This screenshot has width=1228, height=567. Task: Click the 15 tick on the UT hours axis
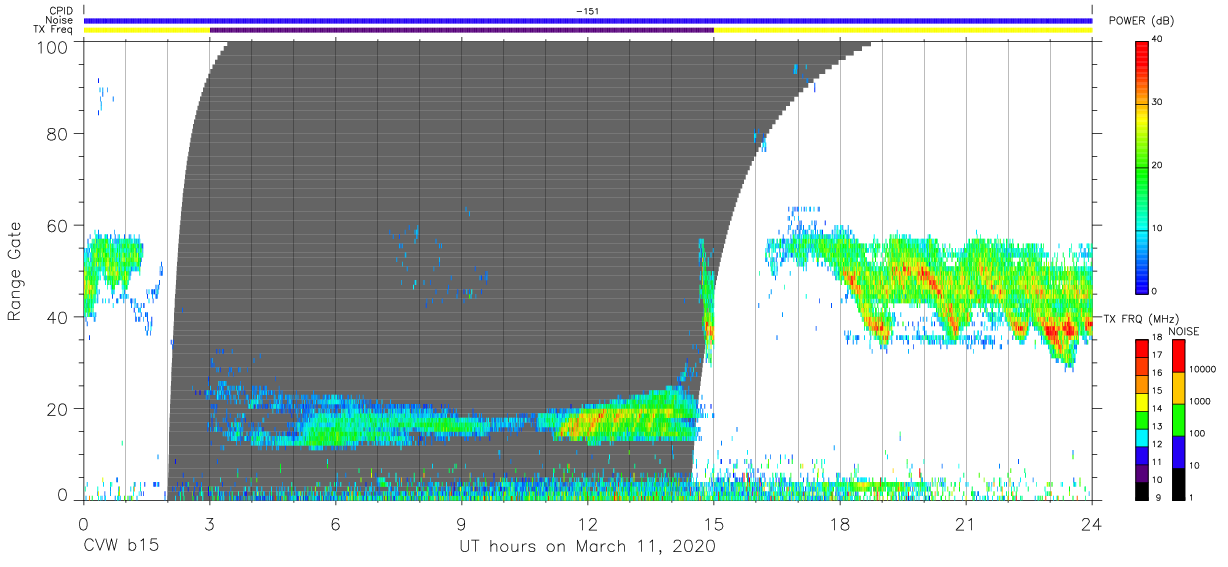pos(713,524)
